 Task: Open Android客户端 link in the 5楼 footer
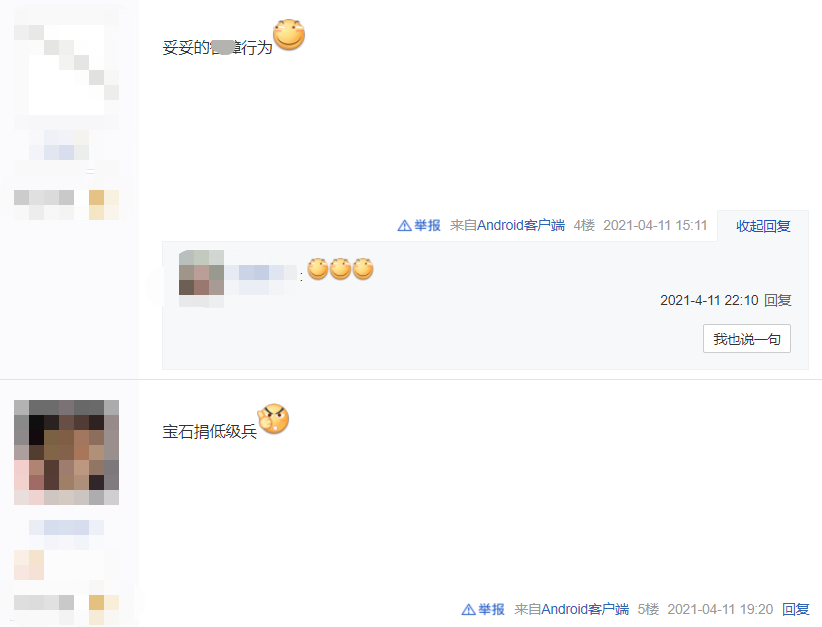pyautogui.click(x=585, y=609)
